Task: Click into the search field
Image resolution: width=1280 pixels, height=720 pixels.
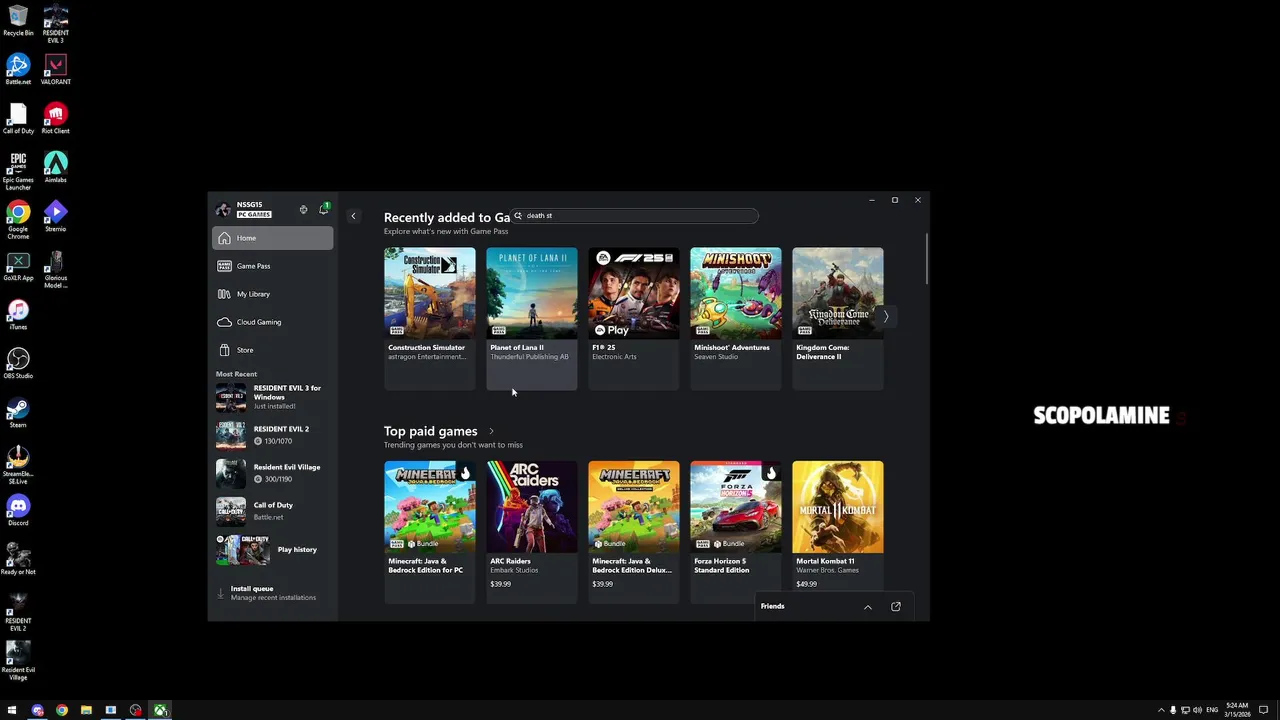Action: [x=634, y=216]
